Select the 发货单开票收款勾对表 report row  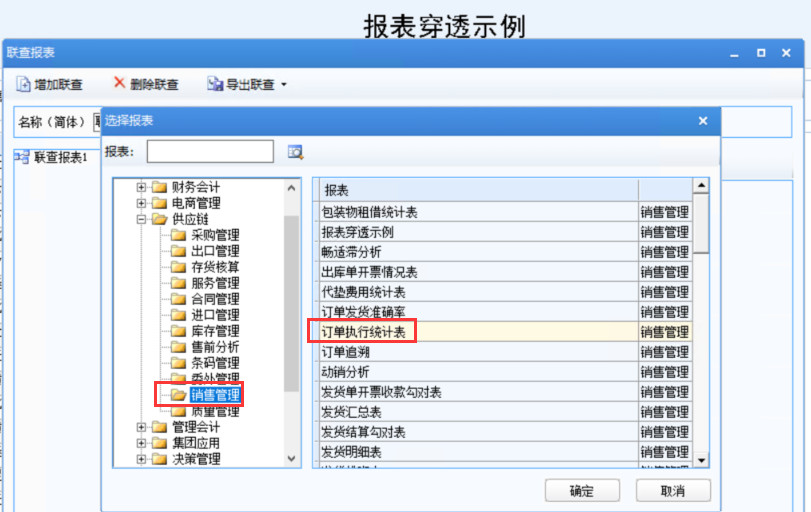point(479,392)
